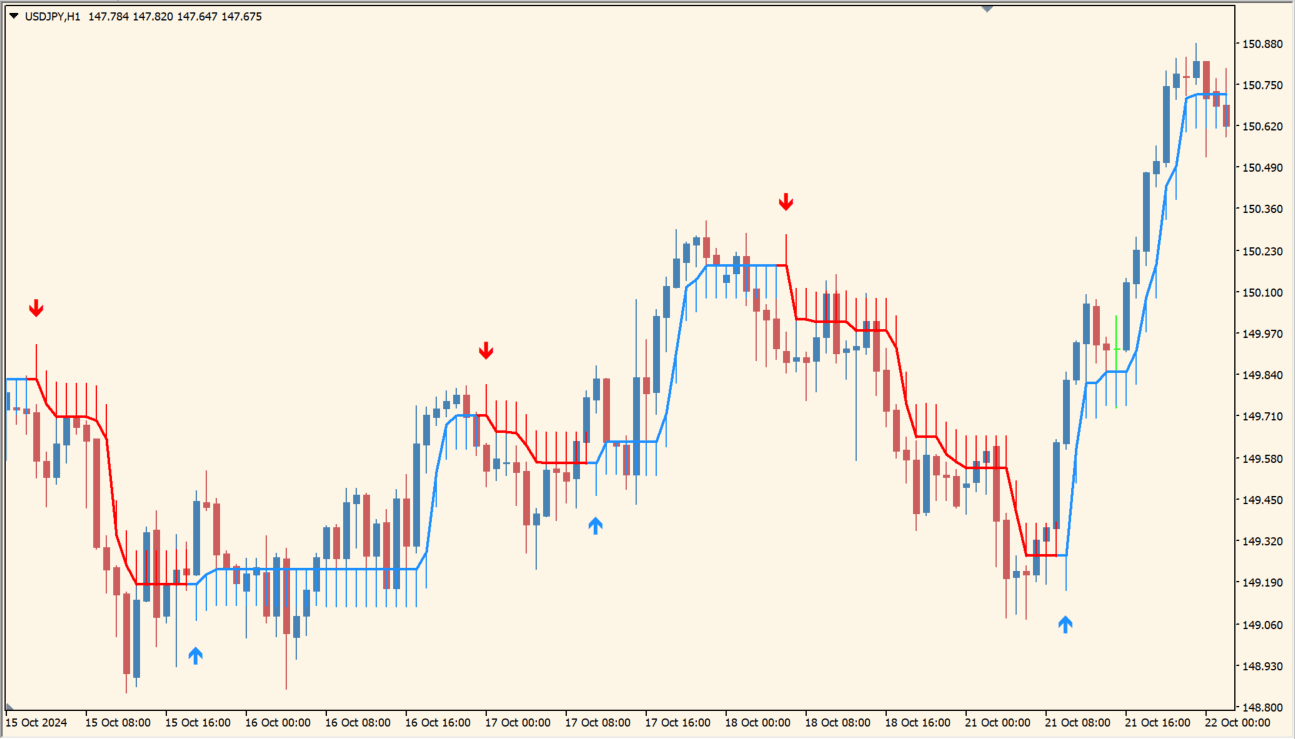The image size is (1295, 739).
Task: Click the 16 Oct 16:00 time label
Action: pos(438,722)
